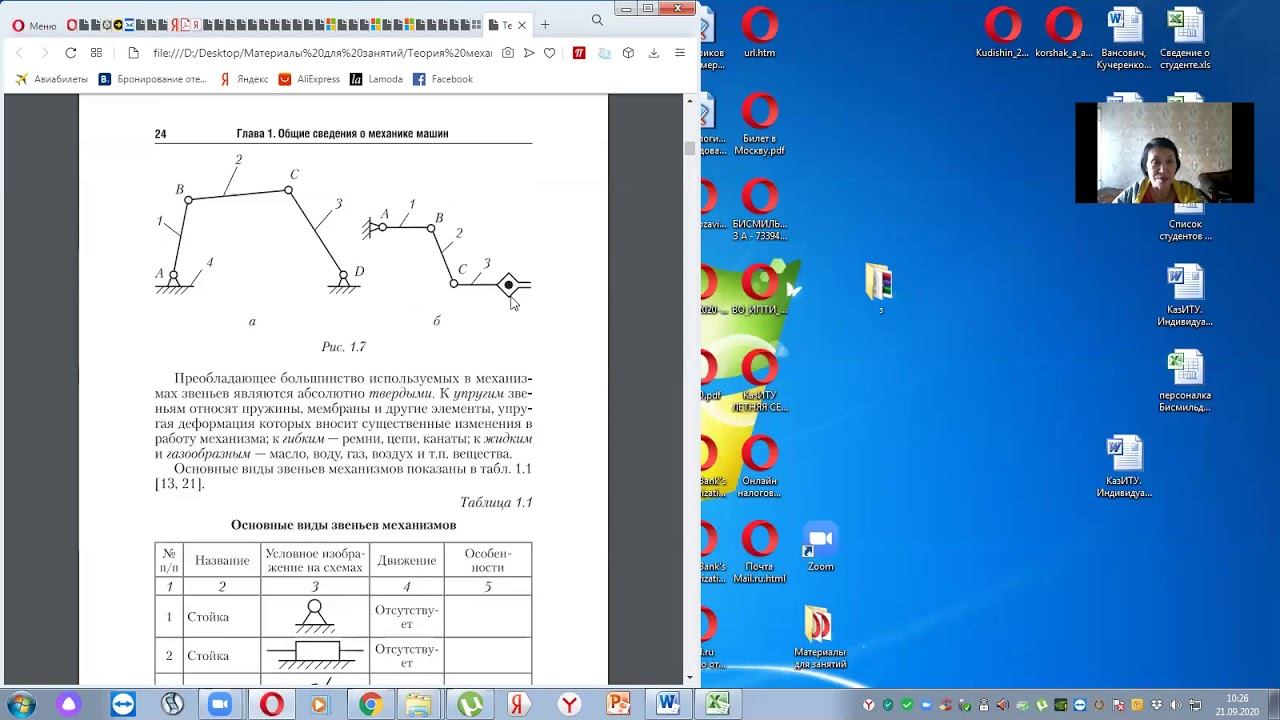Viewport: 1280px width, 720px height.
Task: Open Сведение о студенте.xls icon
Action: coord(1185,39)
